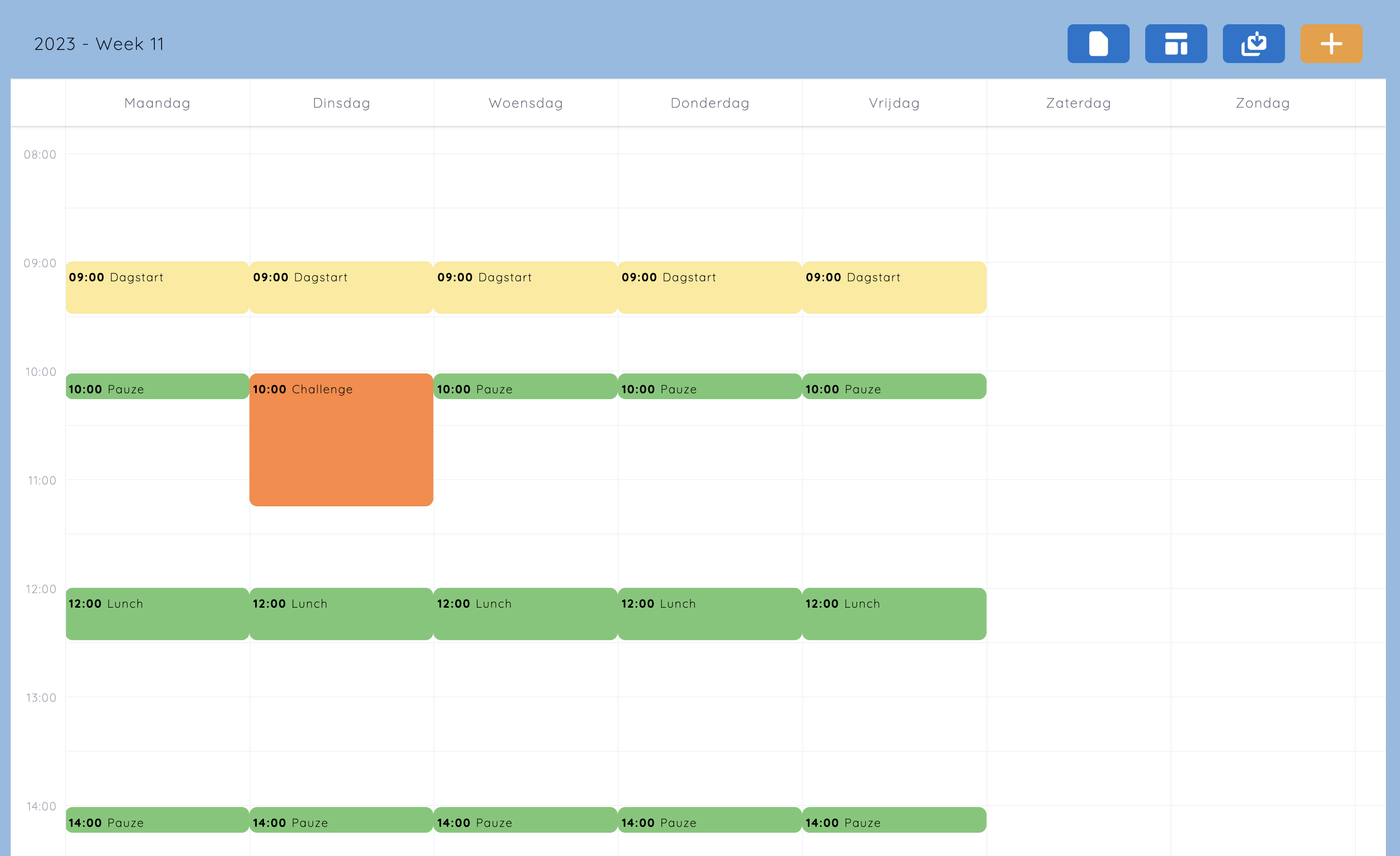
Task: Open Donderdag's 09:00 Dagstart event
Action: (x=709, y=288)
